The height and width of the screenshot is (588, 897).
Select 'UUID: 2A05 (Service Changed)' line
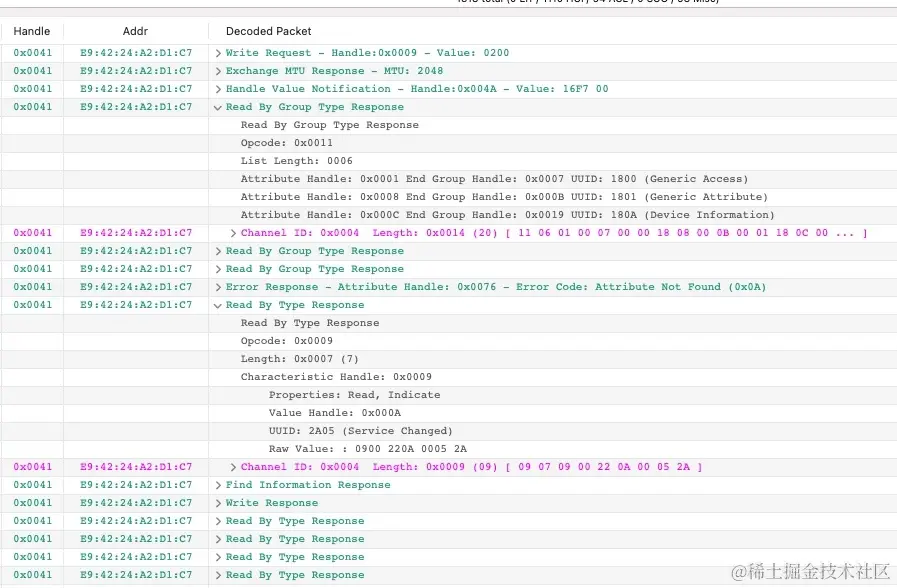[x=360, y=431]
